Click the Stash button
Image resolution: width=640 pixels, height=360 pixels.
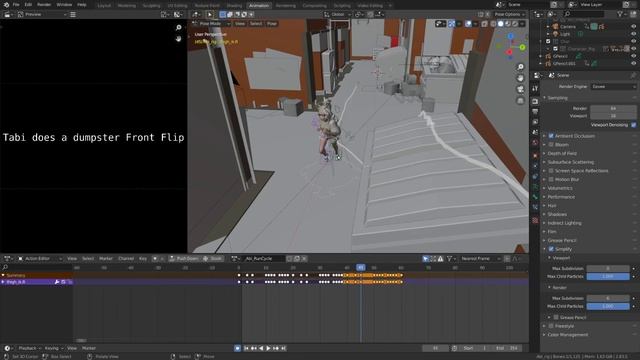[x=213, y=259]
